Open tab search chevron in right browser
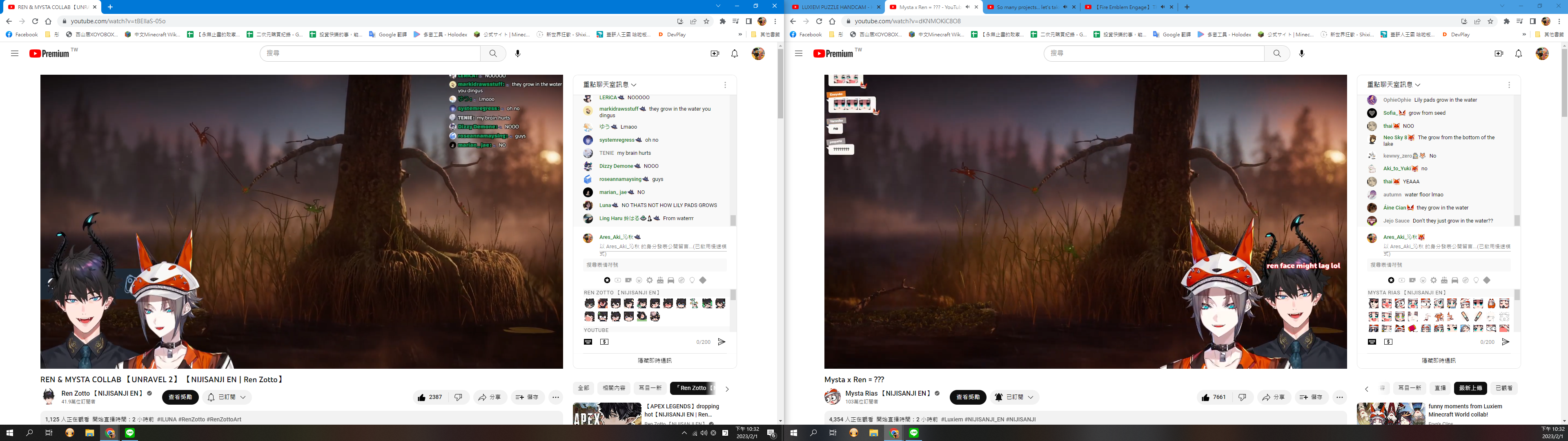1568x441 pixels. click(x=1502, y=6)
